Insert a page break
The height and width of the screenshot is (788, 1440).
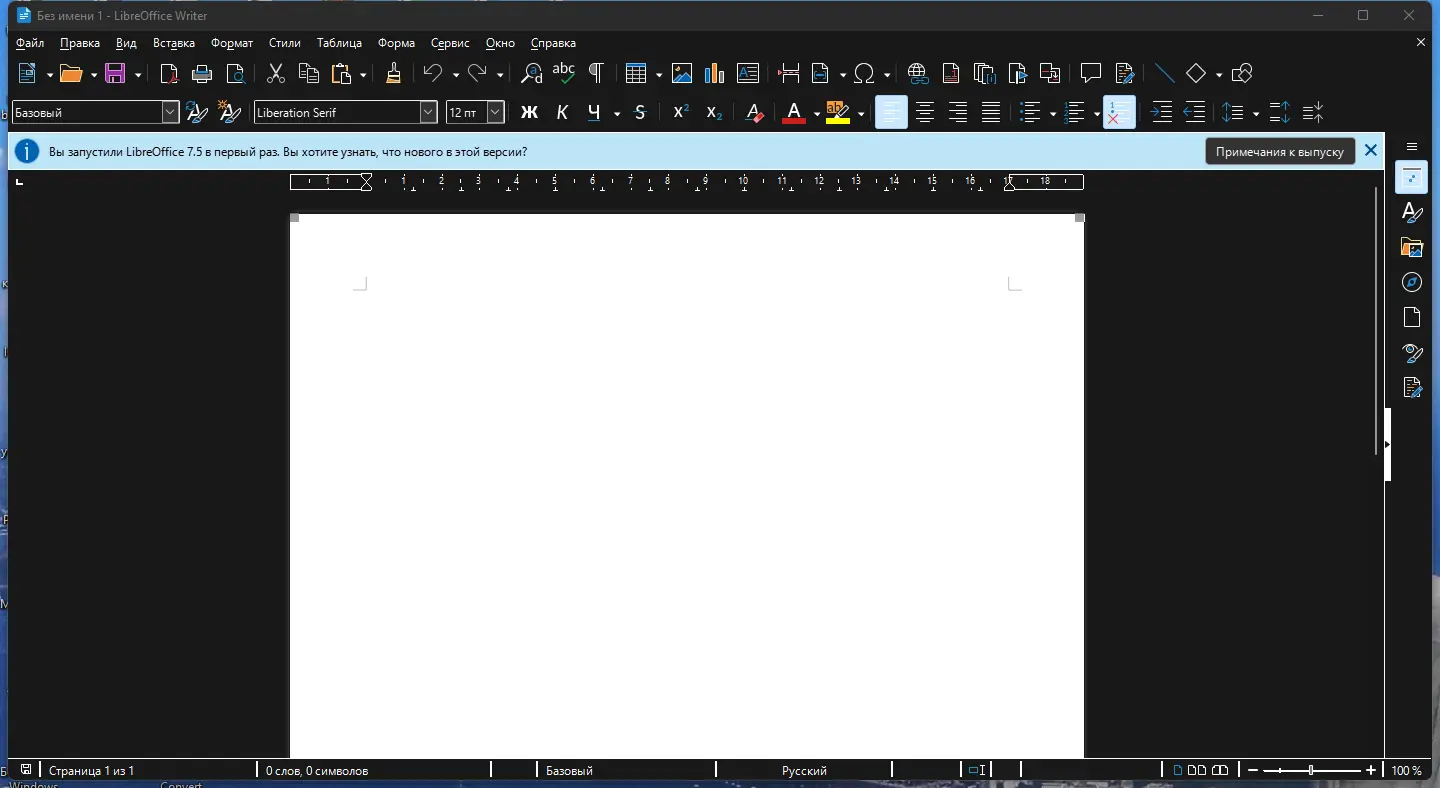click(788, 73)
